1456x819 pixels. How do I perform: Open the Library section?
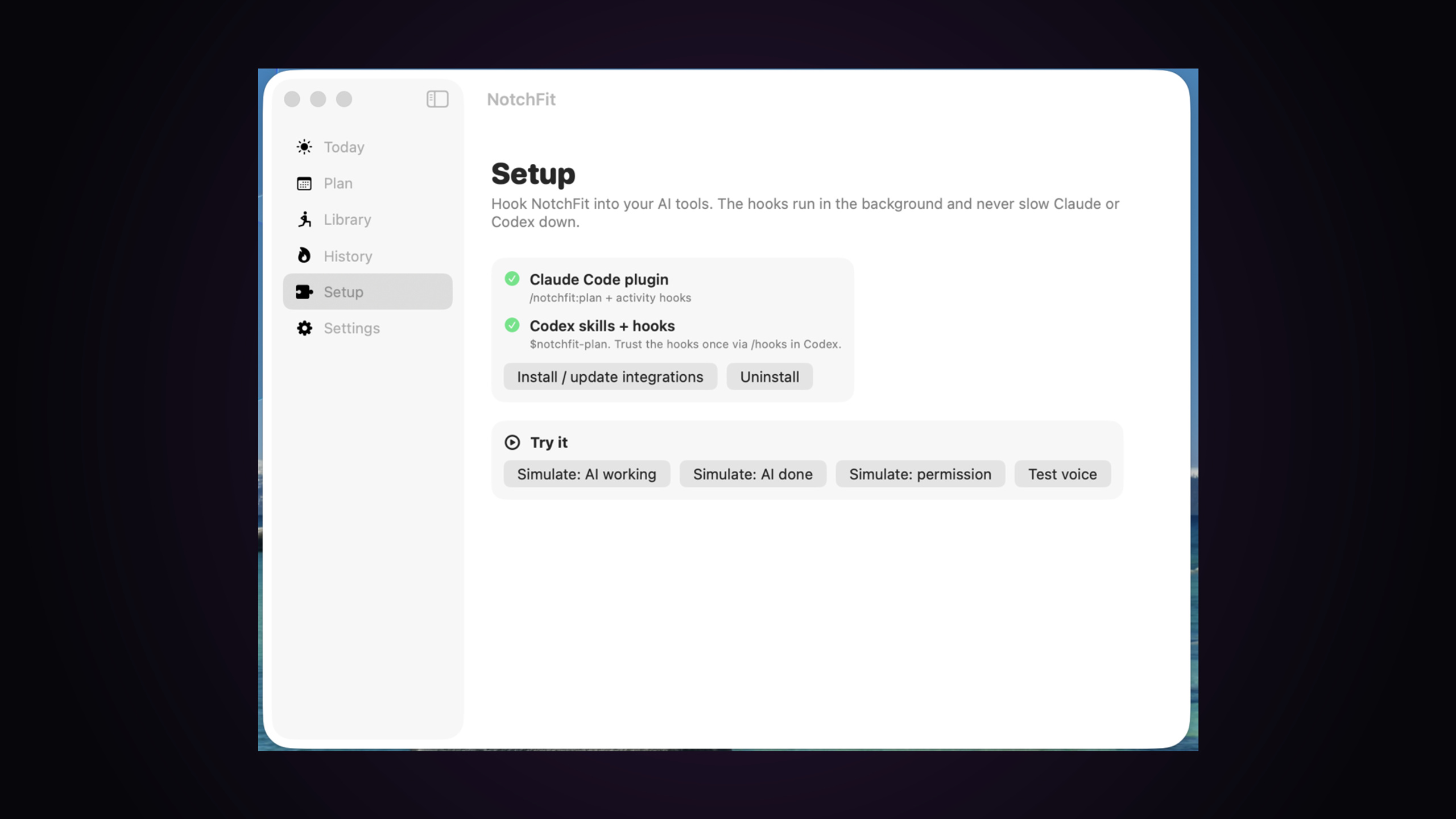coord(367,220)
